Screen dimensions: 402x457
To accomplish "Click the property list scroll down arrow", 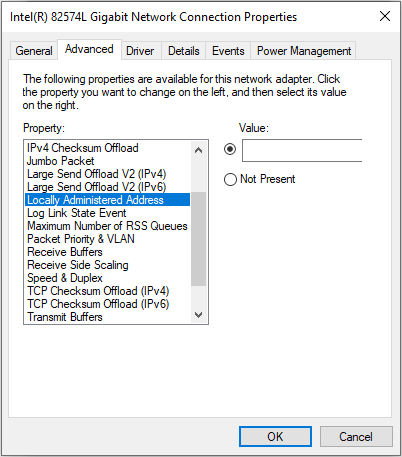I will click(199, 315).
